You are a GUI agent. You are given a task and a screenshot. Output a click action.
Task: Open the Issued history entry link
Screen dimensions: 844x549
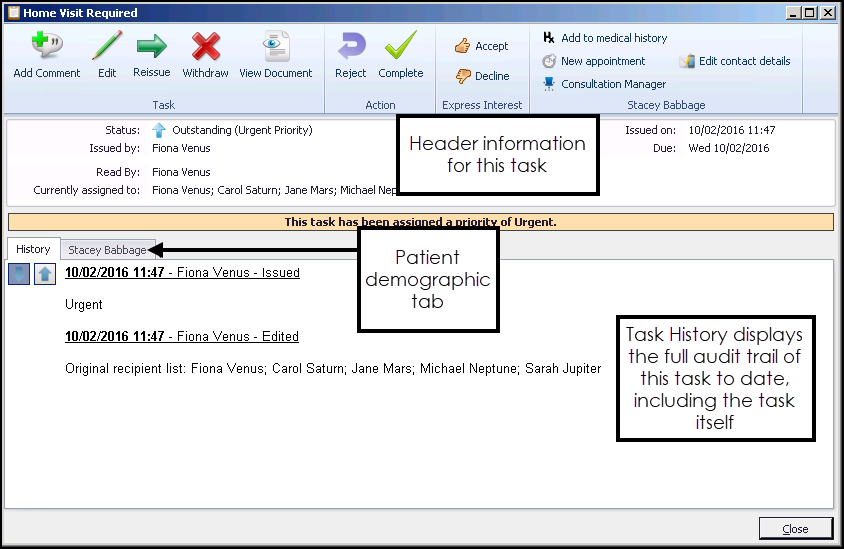coord(182,272)
